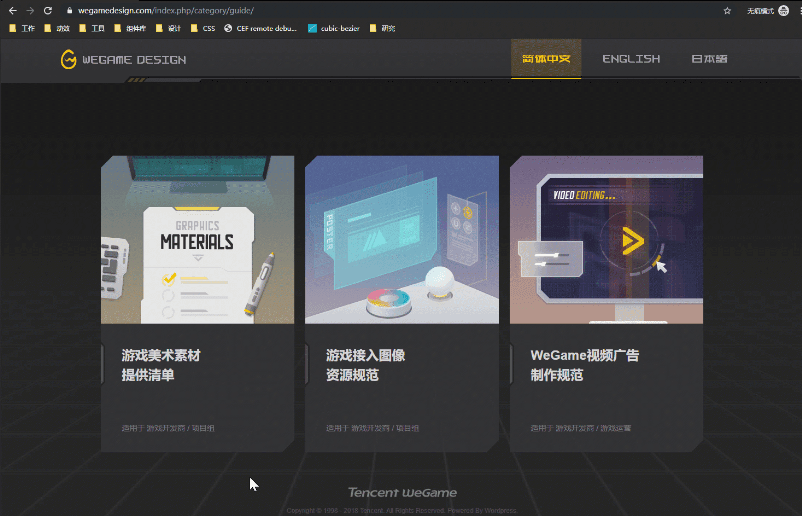
Task: Open the incognito mode (无痕模式) indicator
Action: click(768, 11)
